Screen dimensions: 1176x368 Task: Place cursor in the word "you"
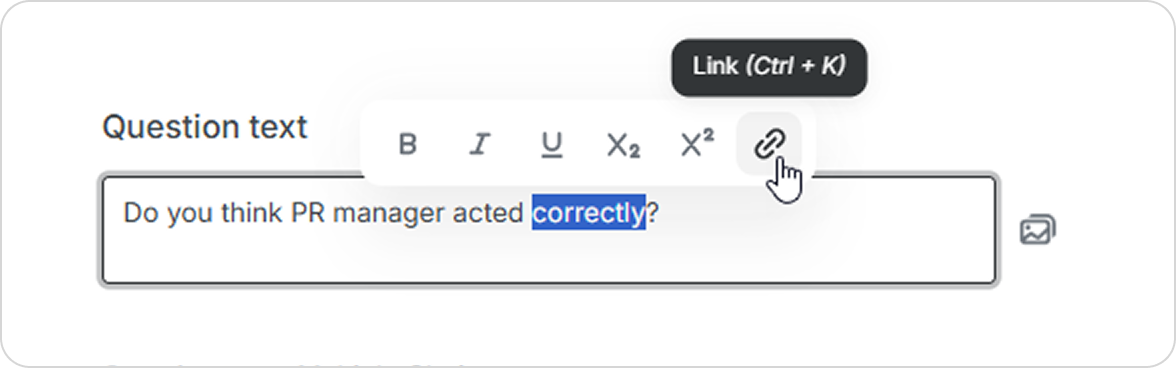pos(190,214)
